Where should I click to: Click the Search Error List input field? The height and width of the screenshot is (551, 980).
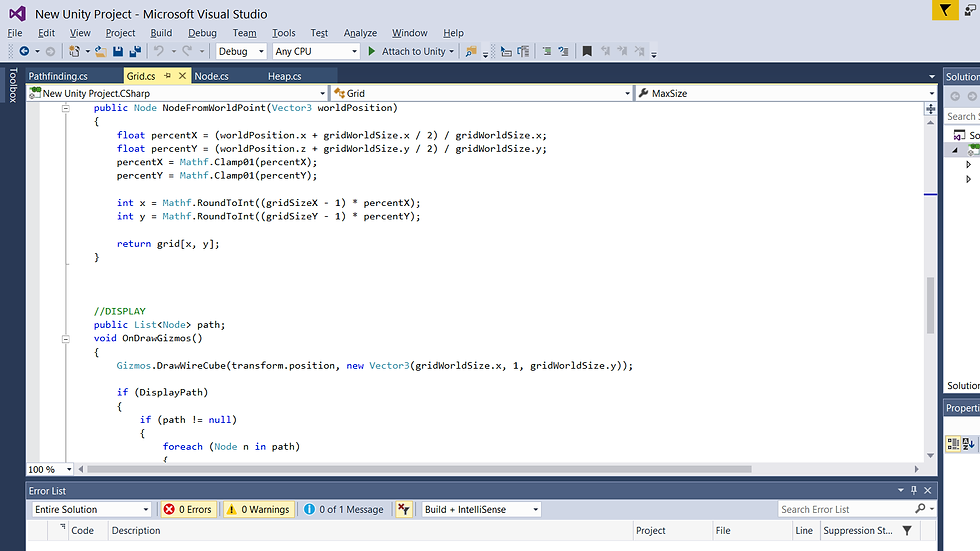coord(846,509)
